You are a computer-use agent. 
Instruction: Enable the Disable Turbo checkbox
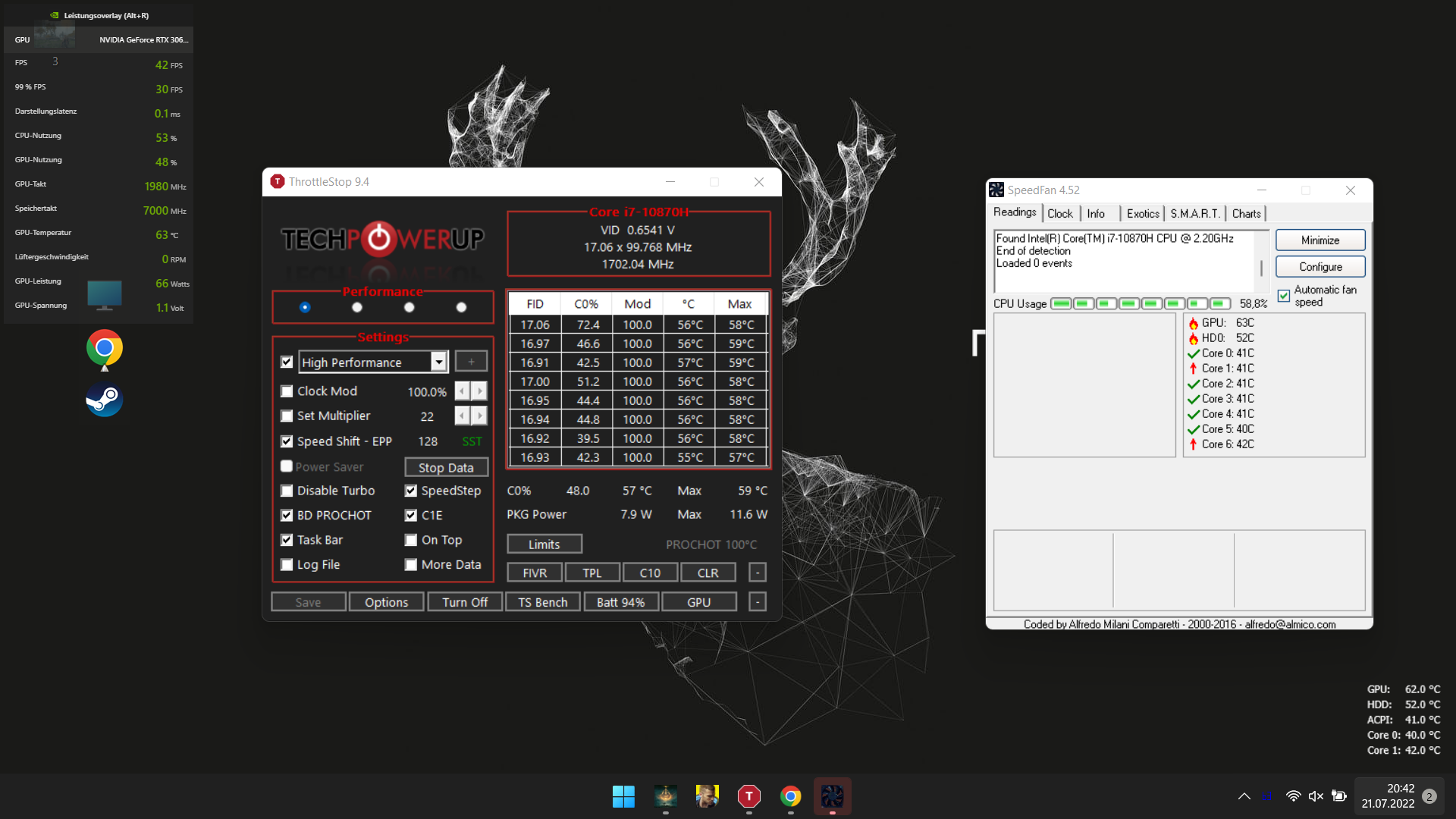click(287, 491)
